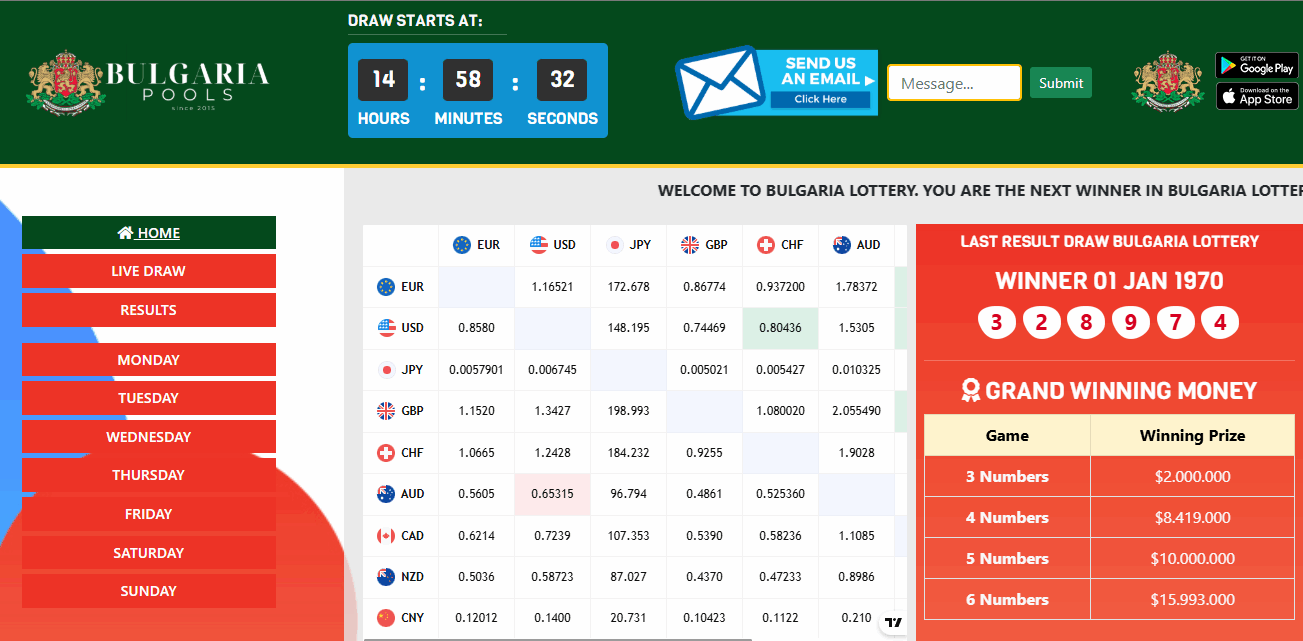Click the AUD row flag icon
This screenshot has height=641, width=1303.
[x=386, y=494]
